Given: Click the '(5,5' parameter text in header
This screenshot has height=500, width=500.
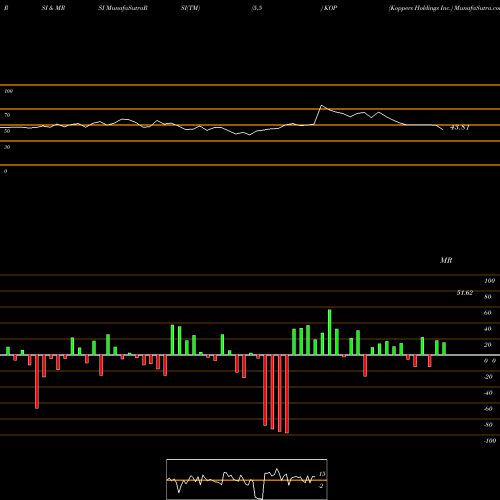Looking at the screenshot, I should (257, 8).
